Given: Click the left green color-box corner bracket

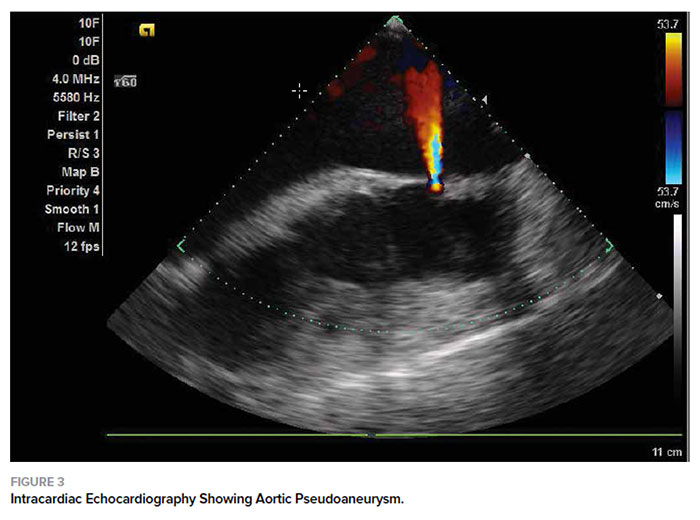Looking at the screenshot, I should [x=181, y=245].
